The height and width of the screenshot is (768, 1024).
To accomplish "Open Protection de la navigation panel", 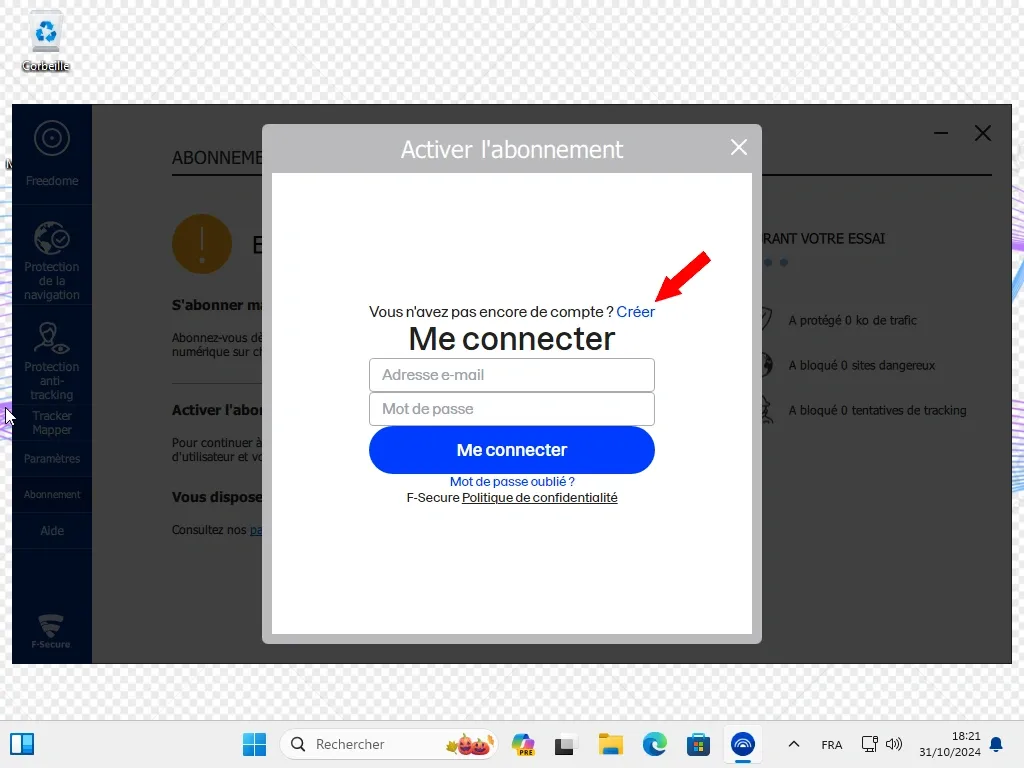I will 52,261.
